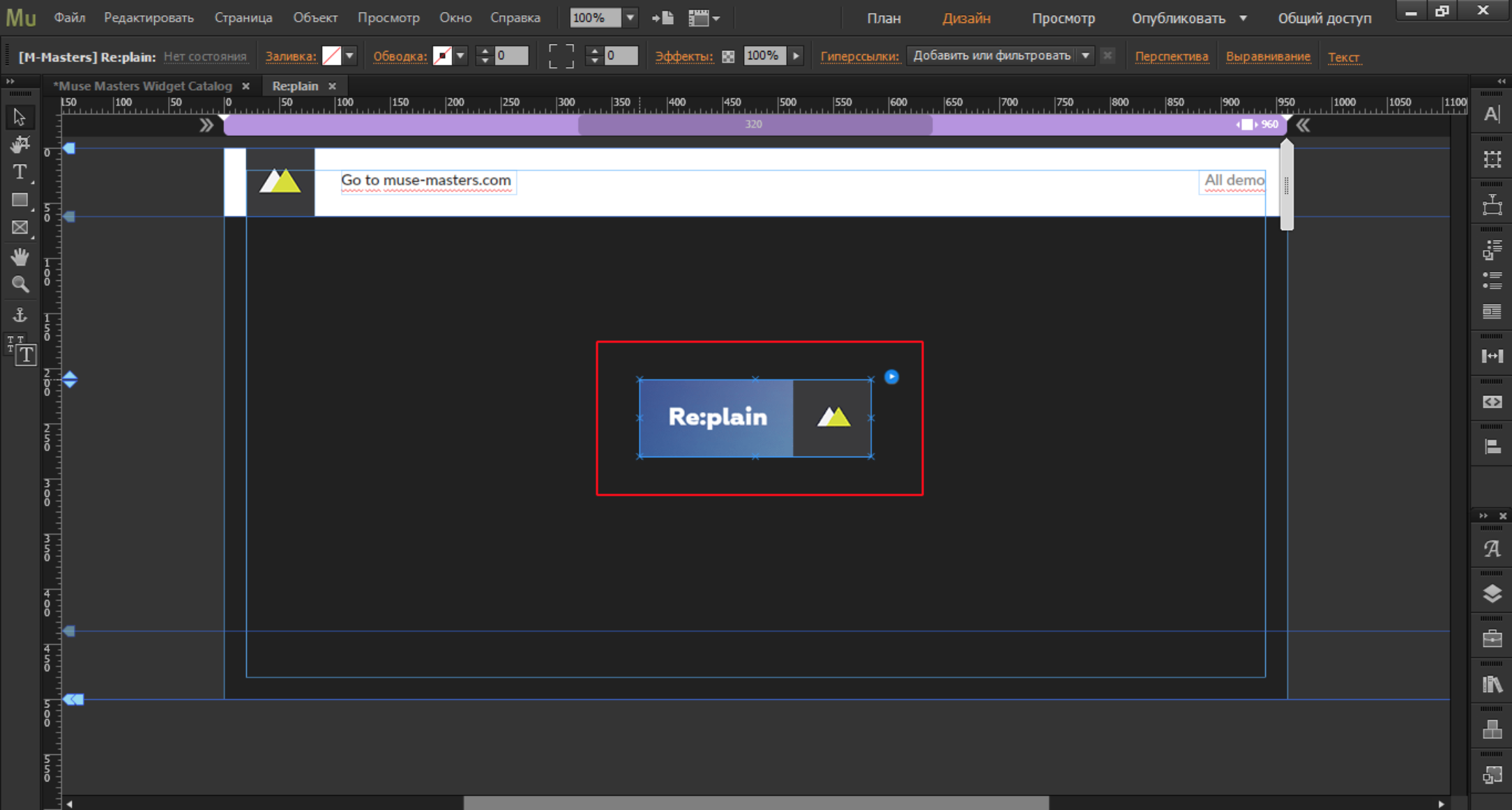Screen dimensions: 1512x810
Task: Select the Rectangle tool
Action: [x=20, y=200]
